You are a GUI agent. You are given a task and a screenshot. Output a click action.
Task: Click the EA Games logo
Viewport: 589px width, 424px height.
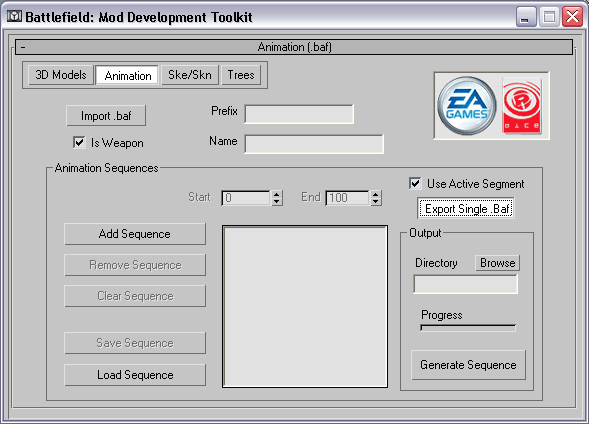(467, 106)
